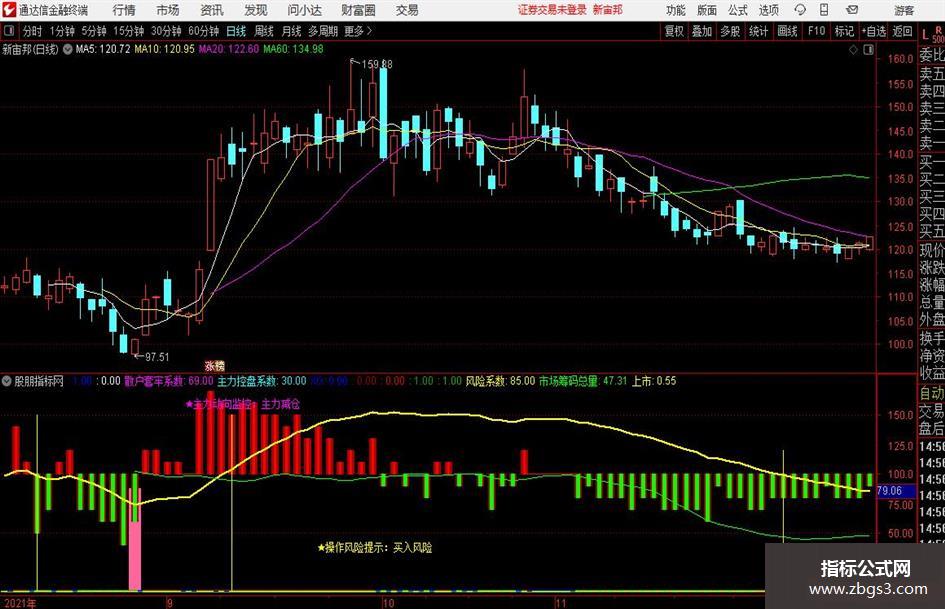Open the 问小达 menu
Viewport: 945px width, 609px height.
tap(304, 10)
